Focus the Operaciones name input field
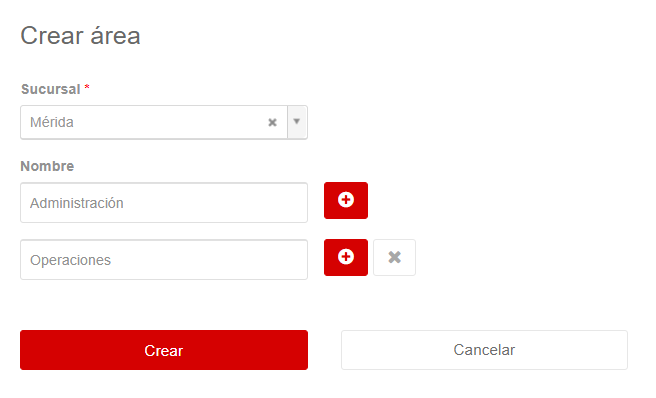 (164, 259)
